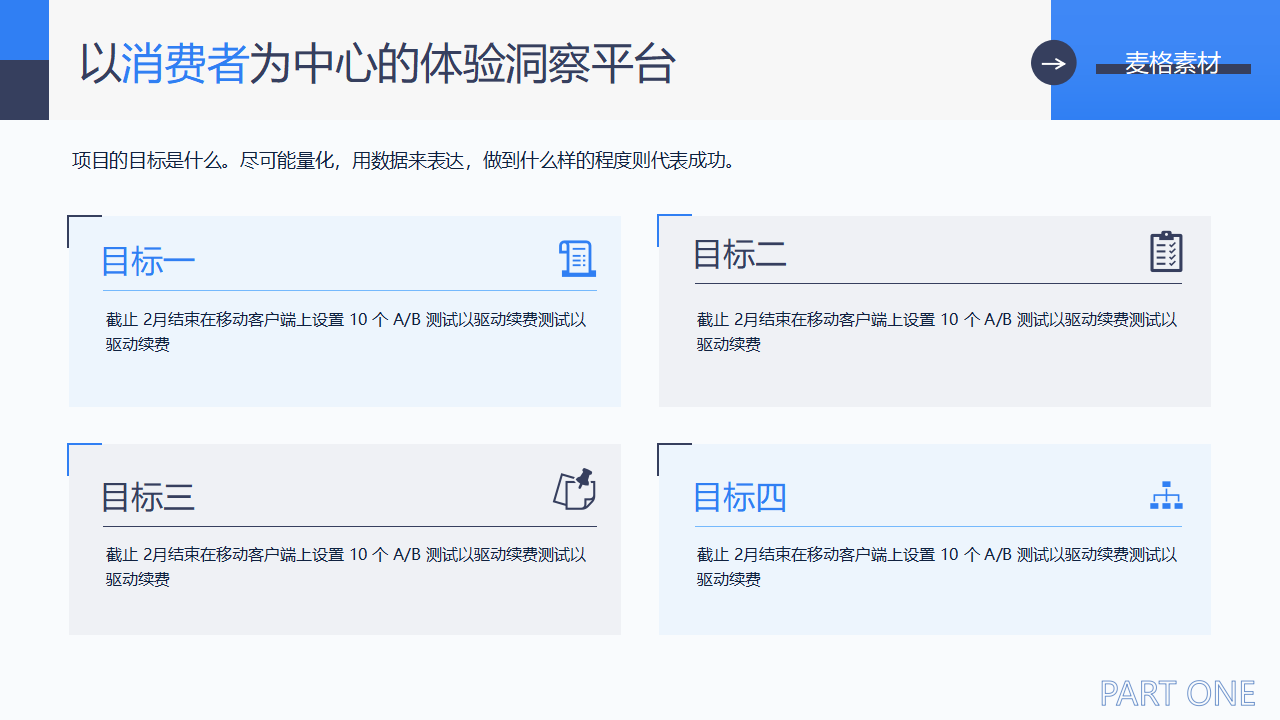This screenshot has height=720, width=1280.
Task: Click the clipboard checklist icon in 目标二 card
Action: point(1166,252)
